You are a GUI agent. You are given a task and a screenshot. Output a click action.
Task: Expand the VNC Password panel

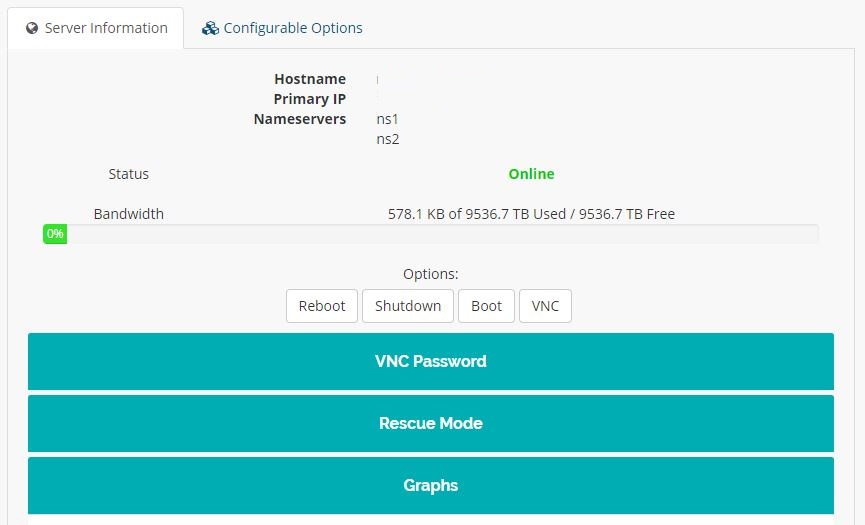click(x=430, y=361)
